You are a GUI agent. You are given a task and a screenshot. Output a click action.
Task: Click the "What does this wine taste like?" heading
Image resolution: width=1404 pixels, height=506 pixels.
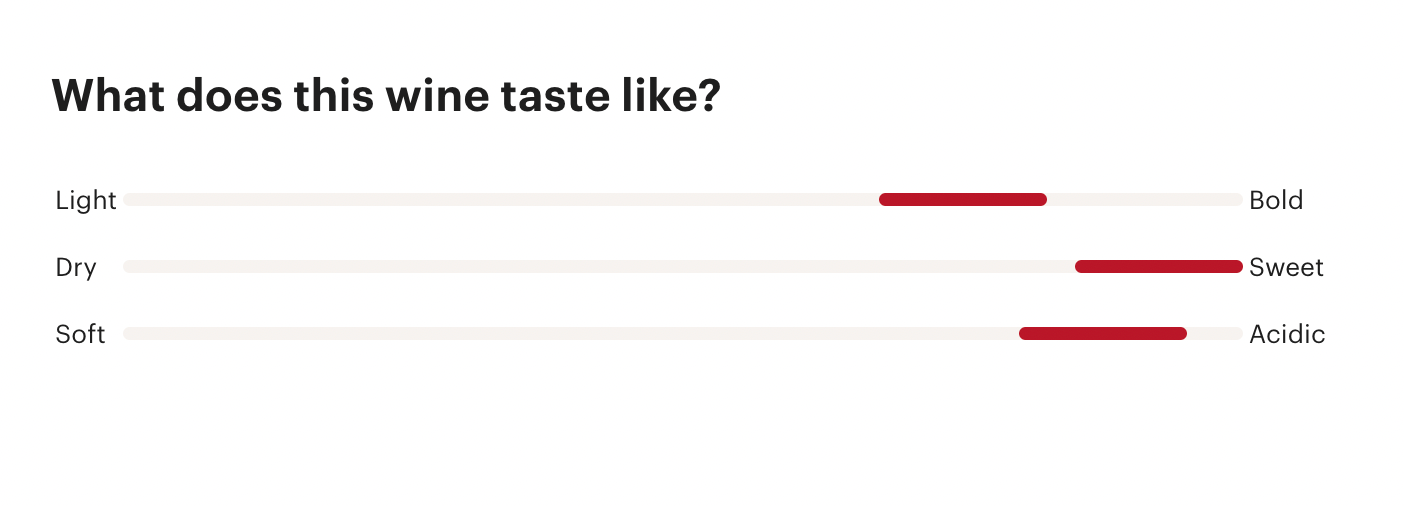tap(386, 96)
